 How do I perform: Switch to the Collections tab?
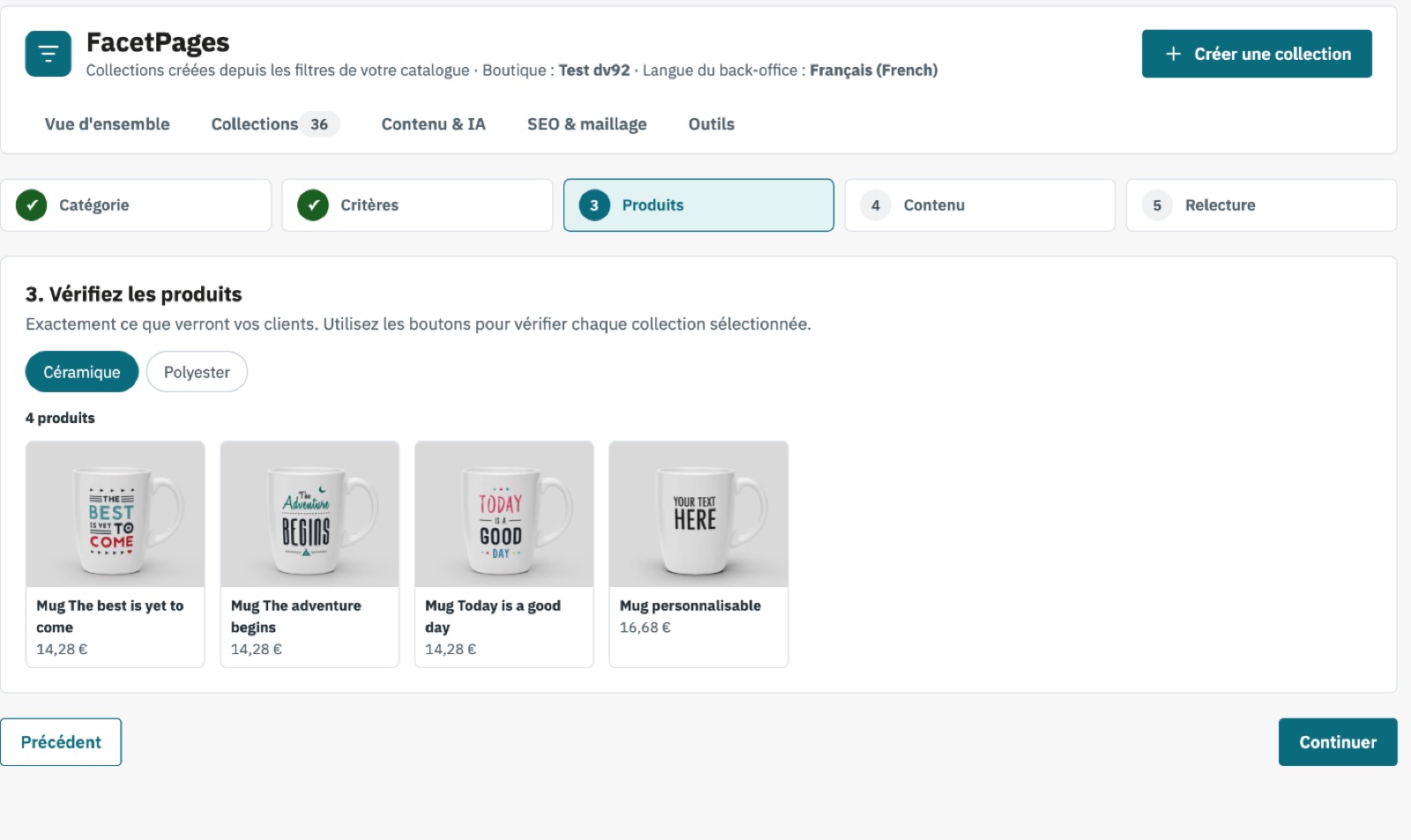[275, 124]
